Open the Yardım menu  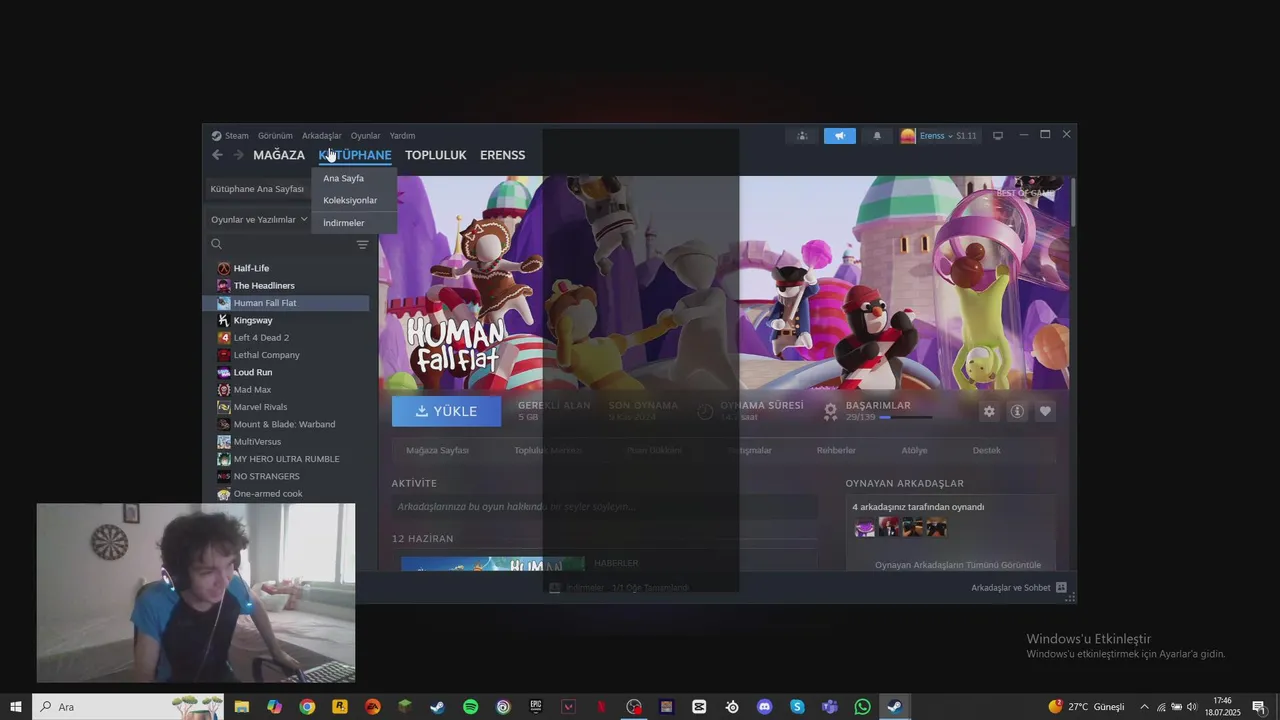point(402,136)
